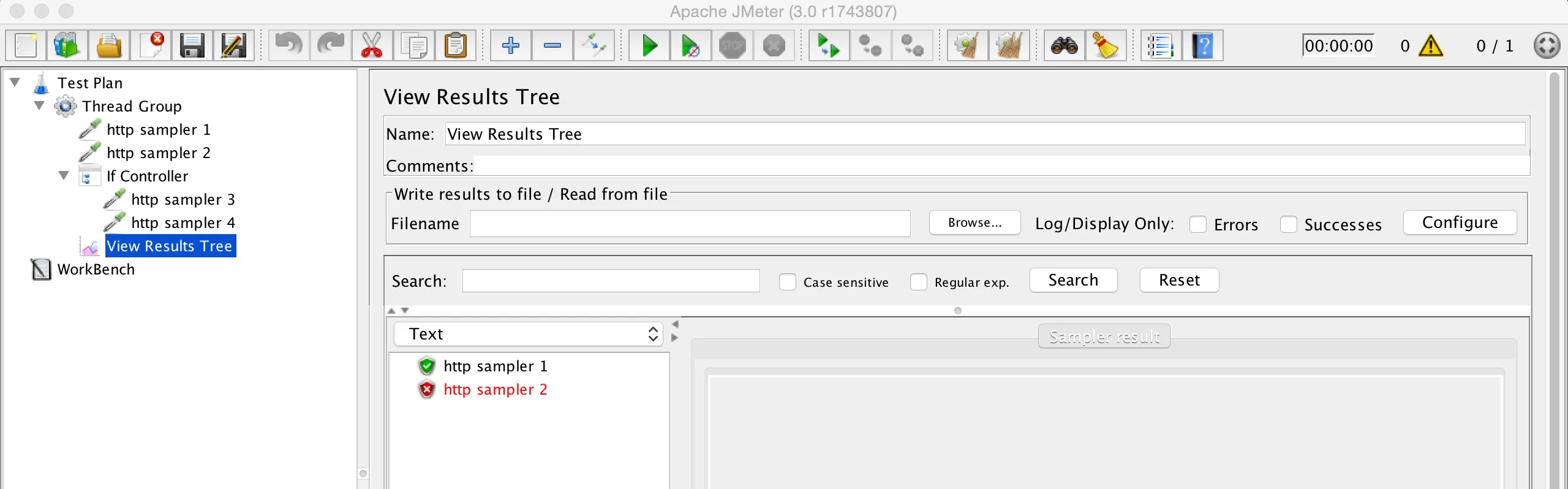The width and height of the screenshot is (1568, 489).
Task: Click the Save As toolbar icon
Action: coord(233,45)
